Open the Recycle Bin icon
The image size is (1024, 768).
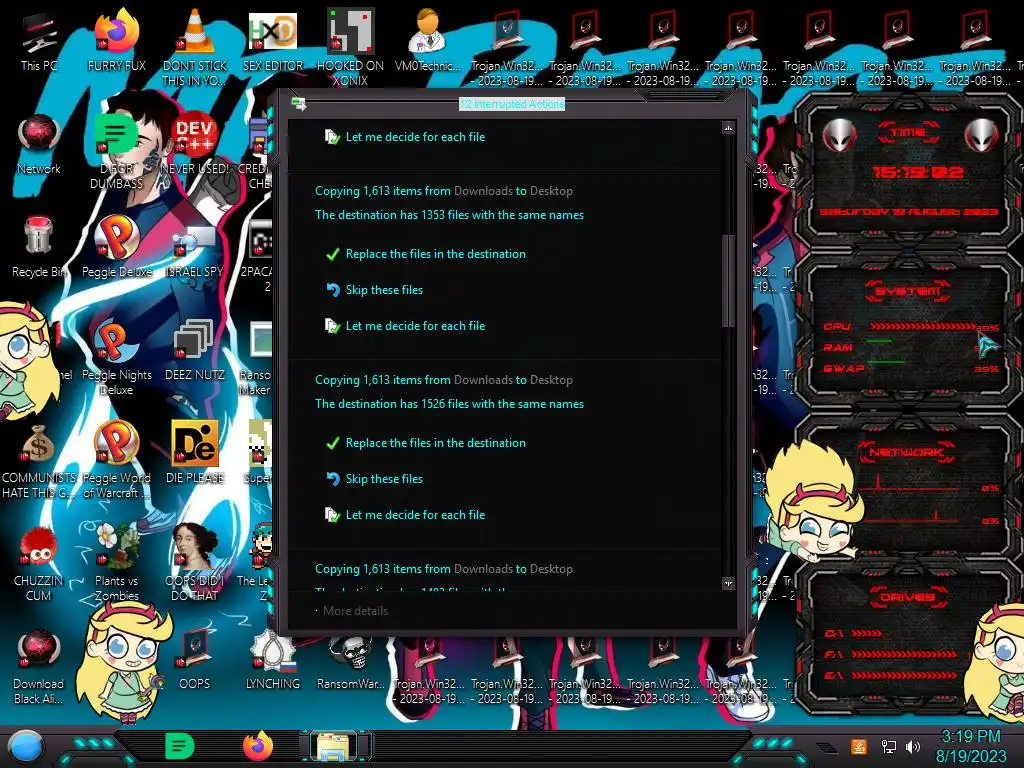(x=39, y=247)
